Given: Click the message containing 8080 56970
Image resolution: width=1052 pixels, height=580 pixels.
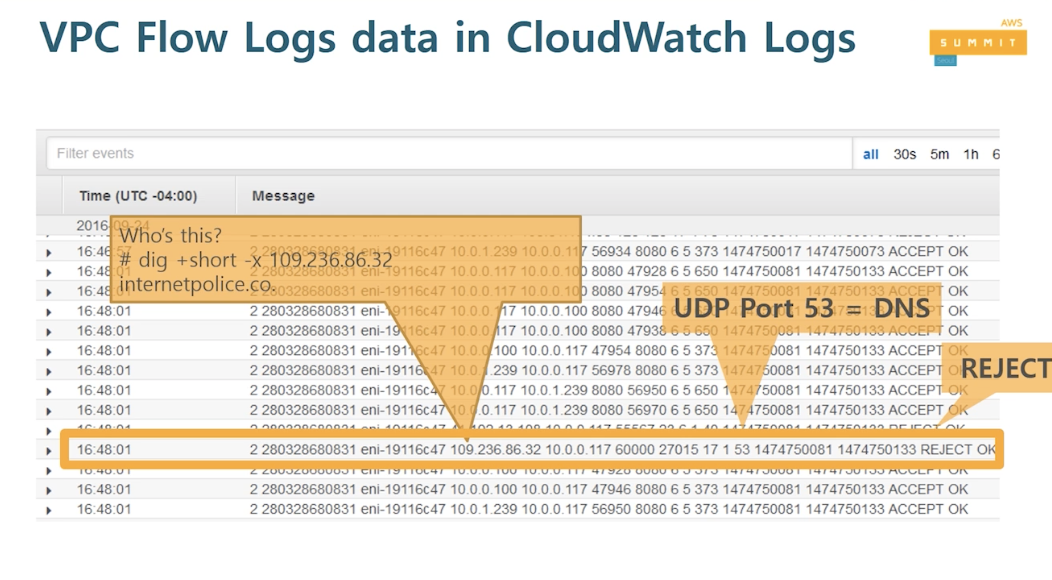Looking at the screenshot, I should pyautogui.click(x=609, y=409).
